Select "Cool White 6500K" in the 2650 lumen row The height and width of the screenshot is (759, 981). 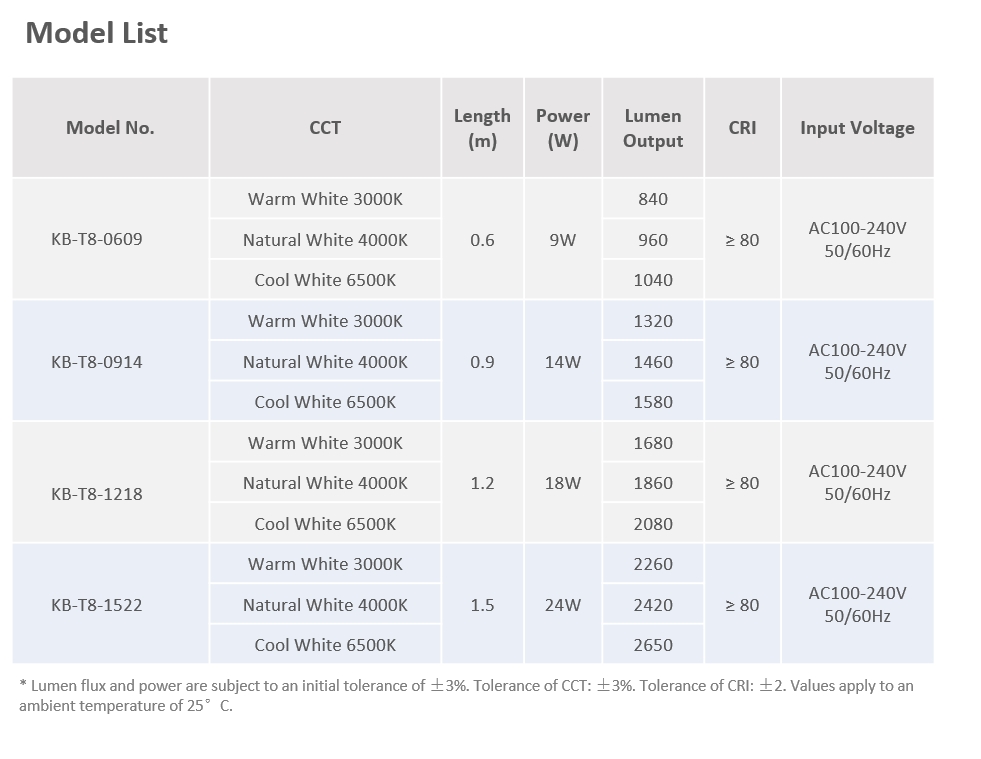point(325,645)
